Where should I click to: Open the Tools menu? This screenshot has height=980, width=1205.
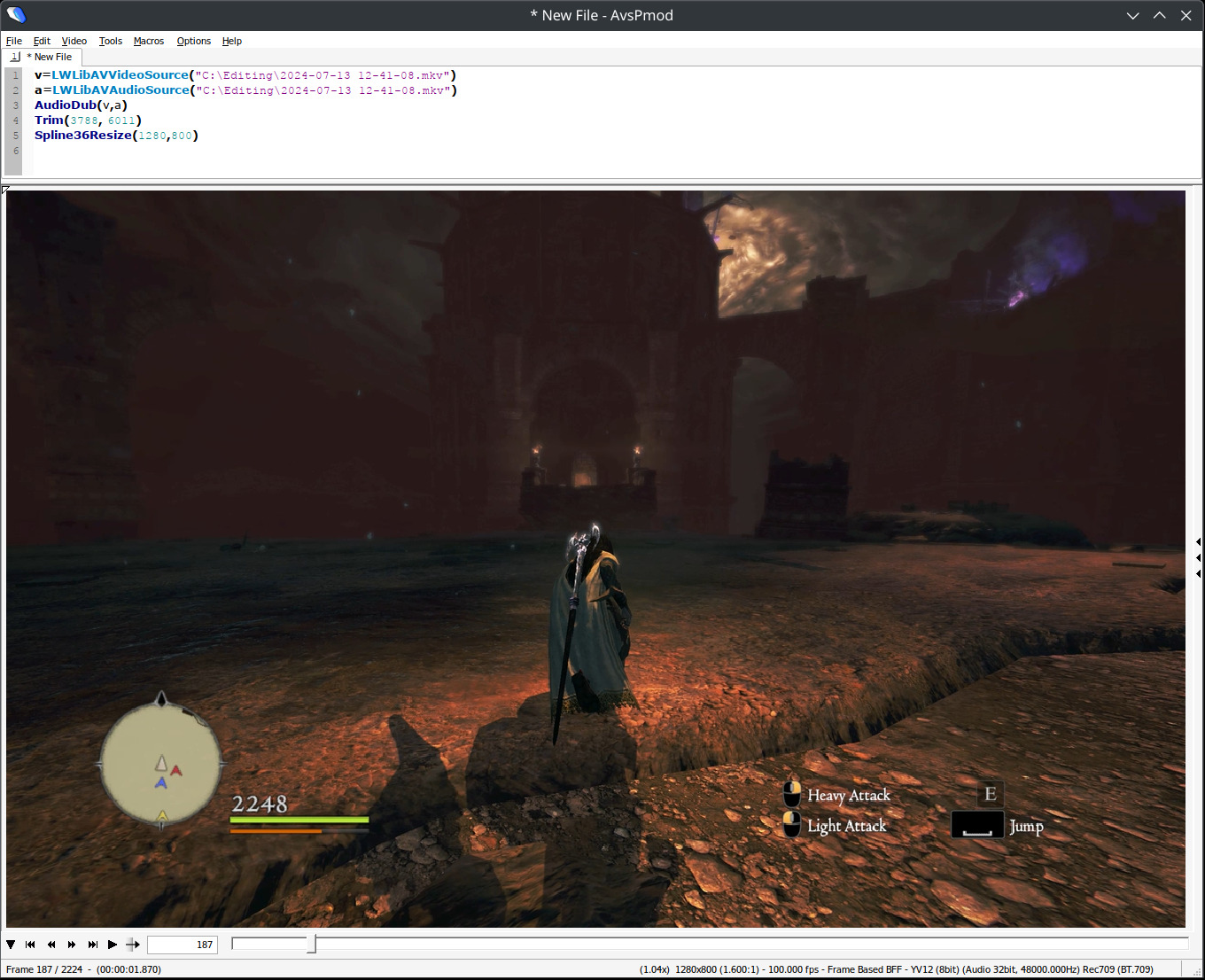[111, 41]
